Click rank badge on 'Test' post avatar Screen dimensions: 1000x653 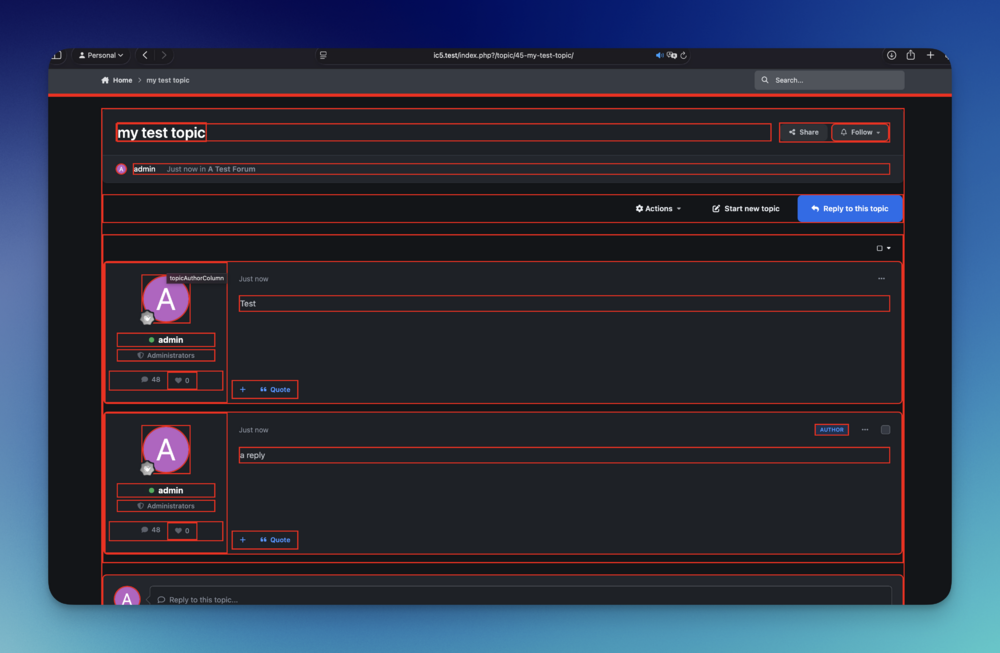(147, 318)
